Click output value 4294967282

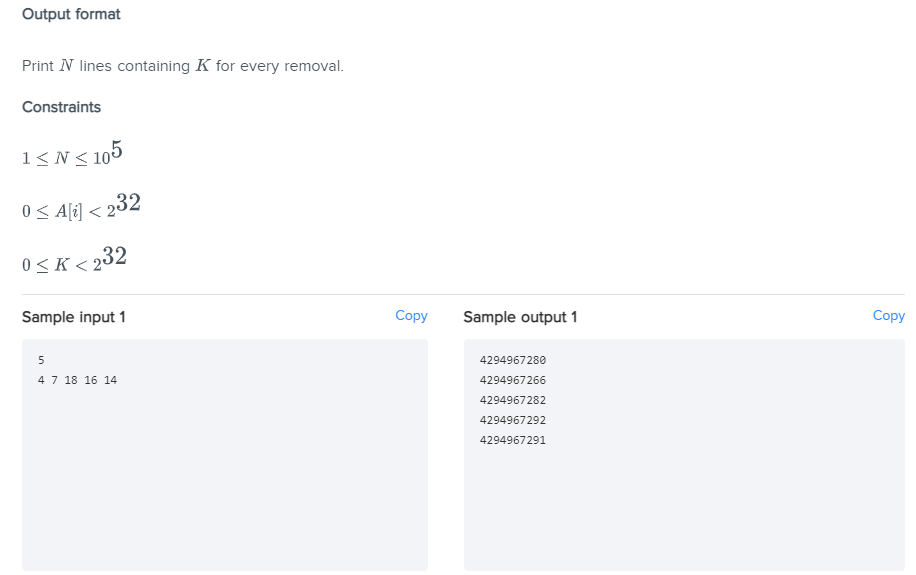point(512,400)
